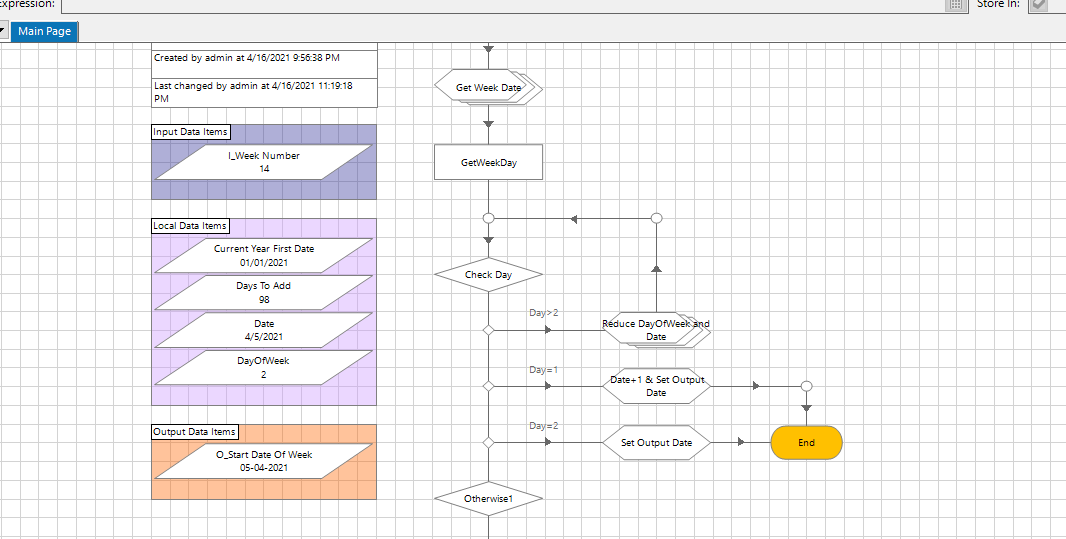Click the Input Data Items block label

tap(190, 132)
